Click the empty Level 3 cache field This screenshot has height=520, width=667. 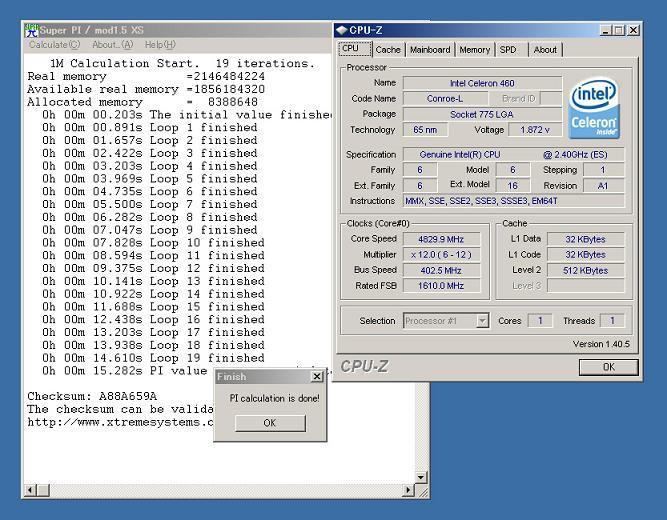[x=585, y=286]
